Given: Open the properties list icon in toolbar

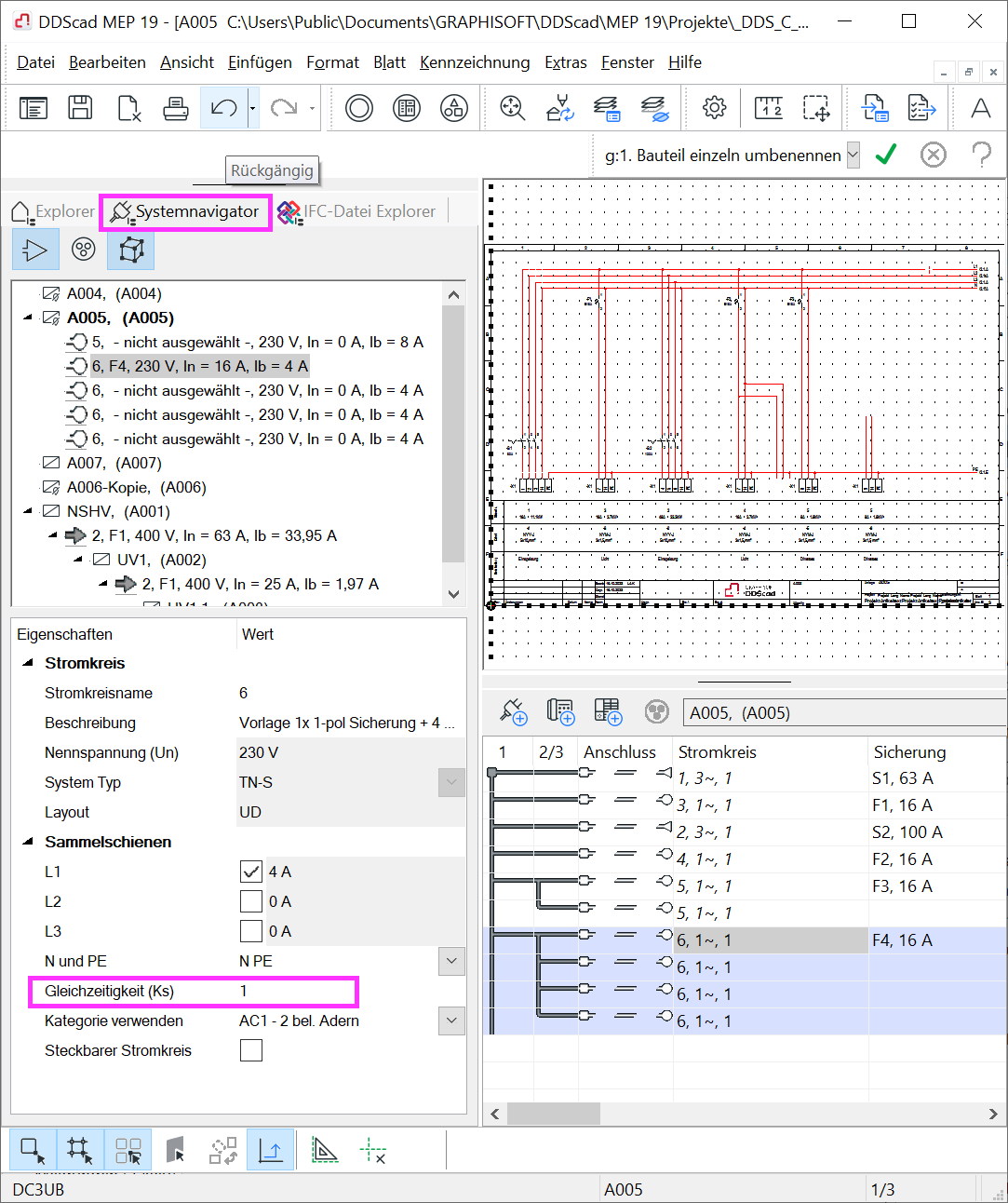Looking at the screenshot, I should pos(34,108).
